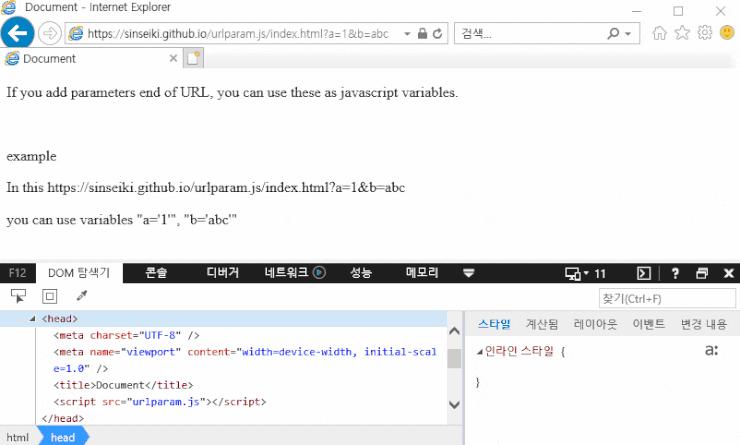Click the network capture play icon

tap(320, 273)
